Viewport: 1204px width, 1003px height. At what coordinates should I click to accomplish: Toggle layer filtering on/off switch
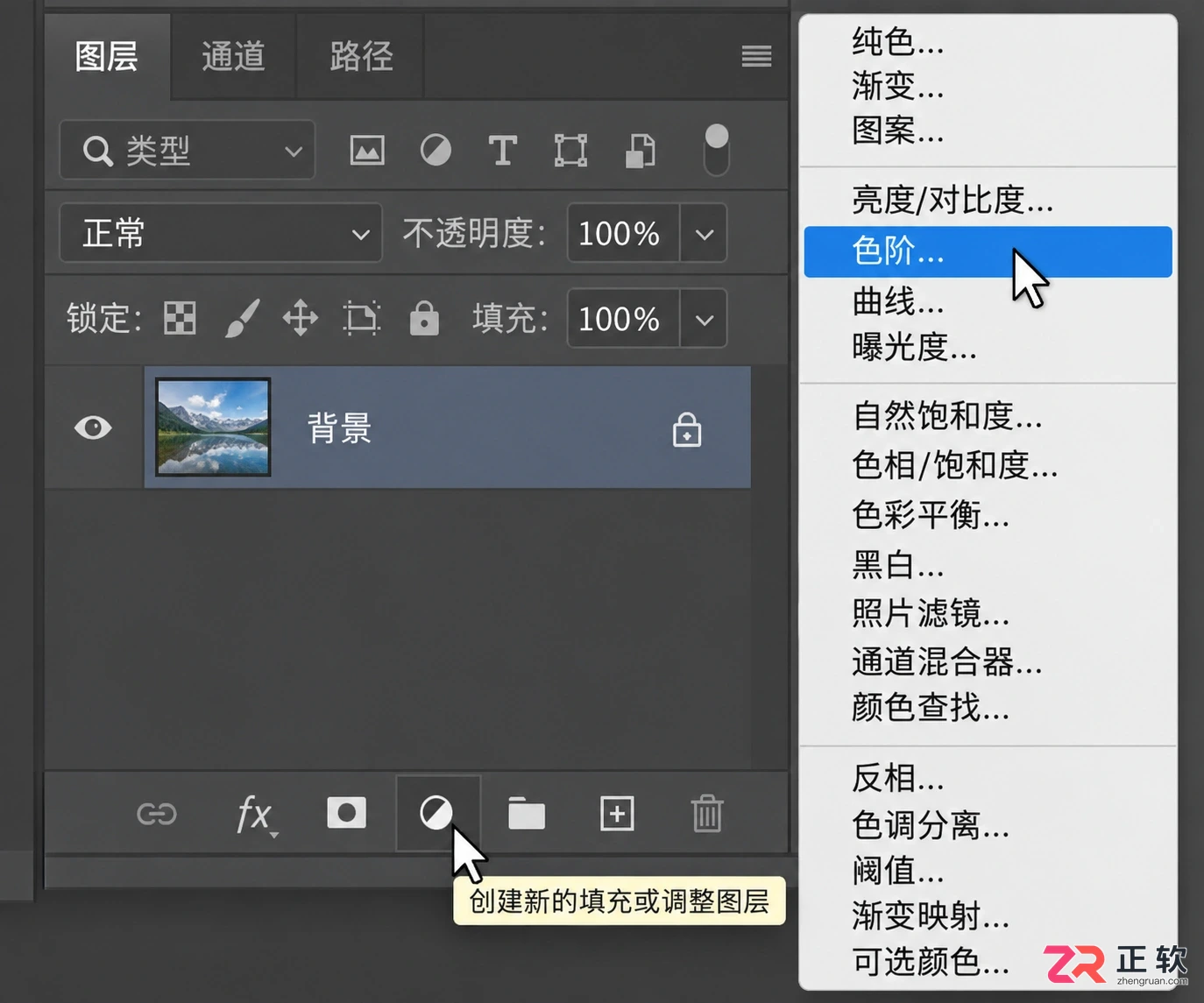[716, 149]
